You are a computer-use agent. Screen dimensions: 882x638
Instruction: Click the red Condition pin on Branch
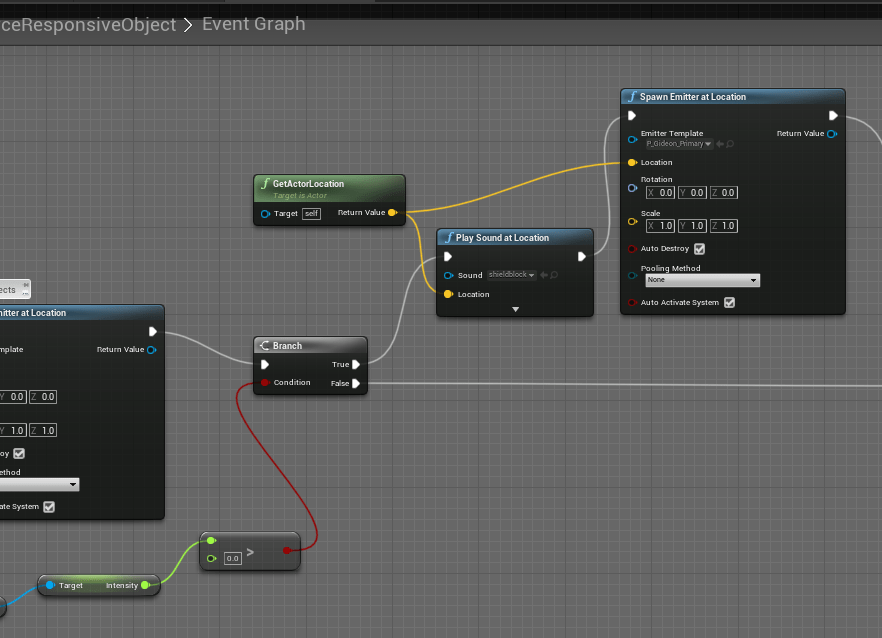[264, 383]
